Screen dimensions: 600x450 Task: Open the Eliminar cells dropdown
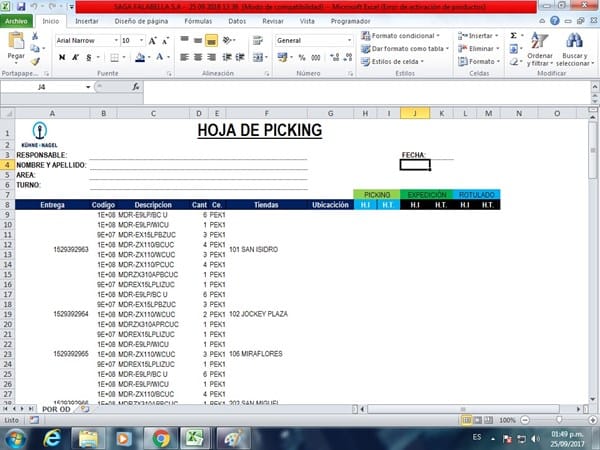(479, 49)
